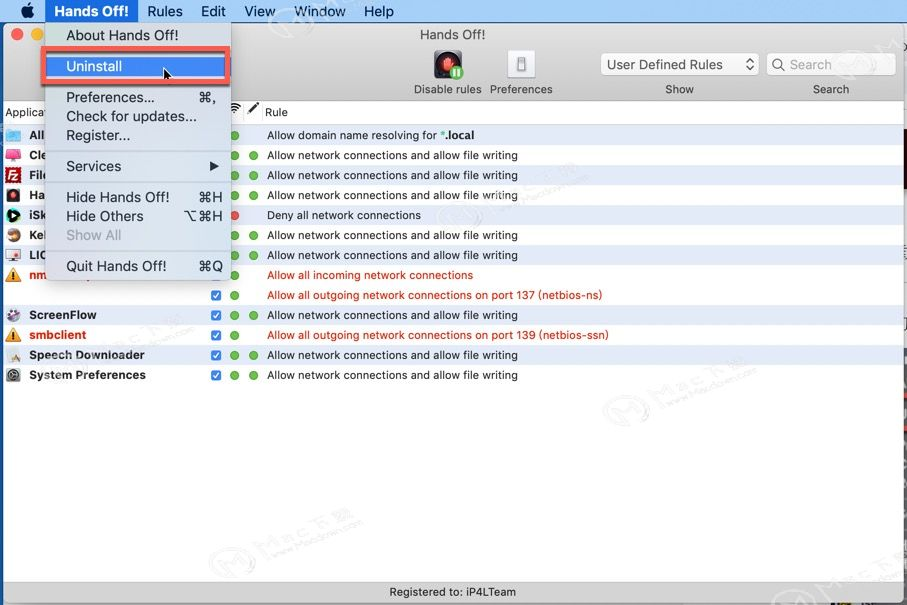Select the folder icon of the All row
Screen dimensions: 907x605
13,135
